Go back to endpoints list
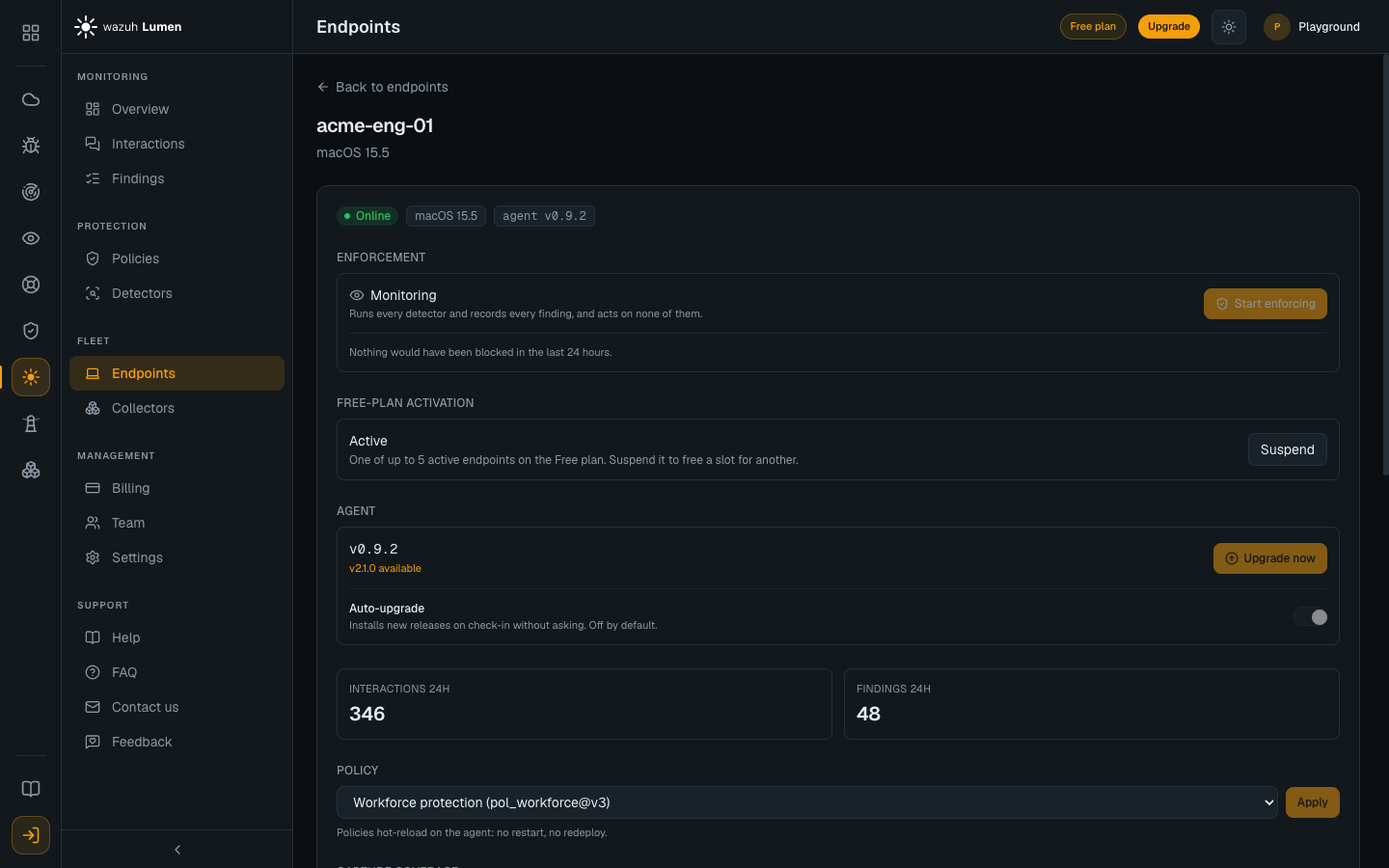This screenshot has height=868, width=1389. pyautogui.click(x=382, y=87)
